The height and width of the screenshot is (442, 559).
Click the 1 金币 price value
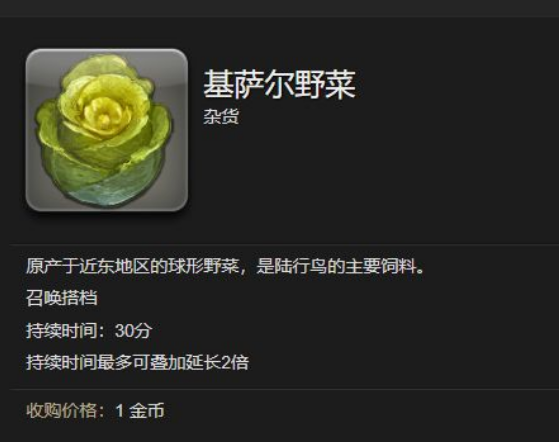tap(140, 411)
